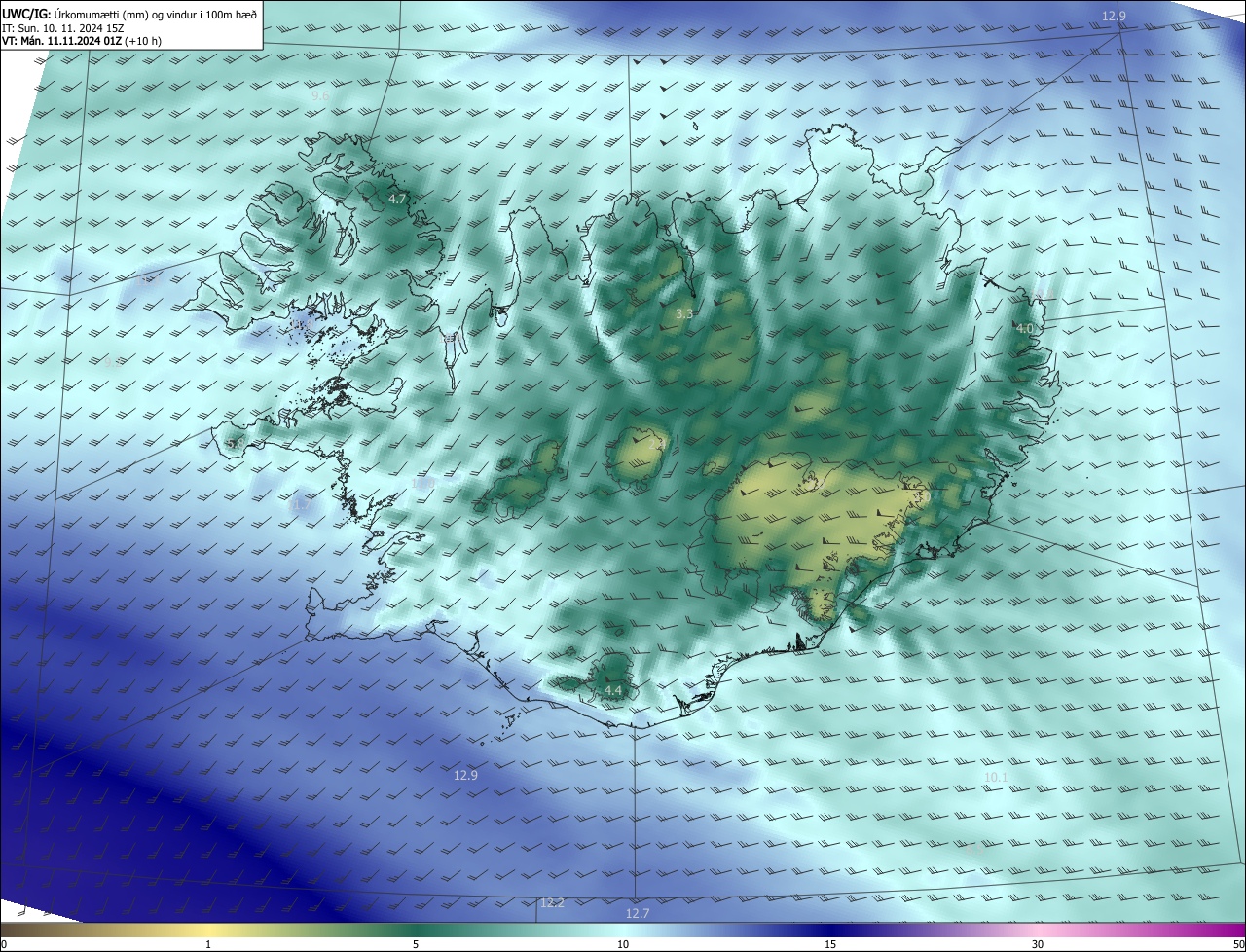
Task: Click the 5.8 value on the western peninsula
Action: pyautogui.click(x=236, y=444)
